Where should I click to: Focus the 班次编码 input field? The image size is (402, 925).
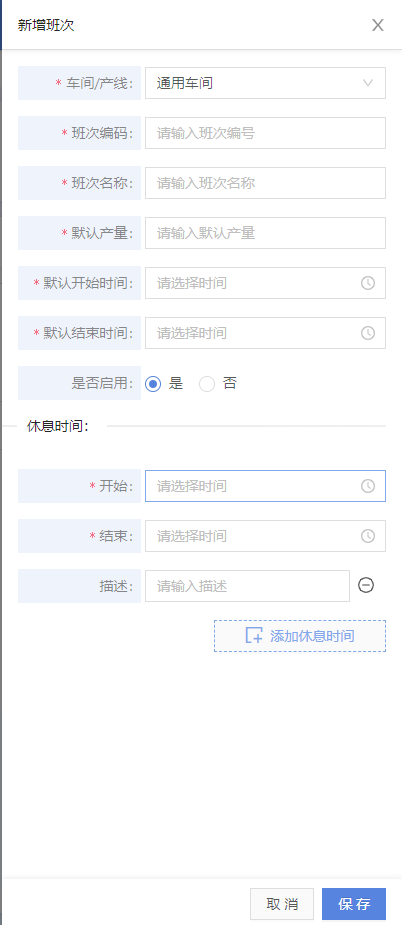click(266, 133)
